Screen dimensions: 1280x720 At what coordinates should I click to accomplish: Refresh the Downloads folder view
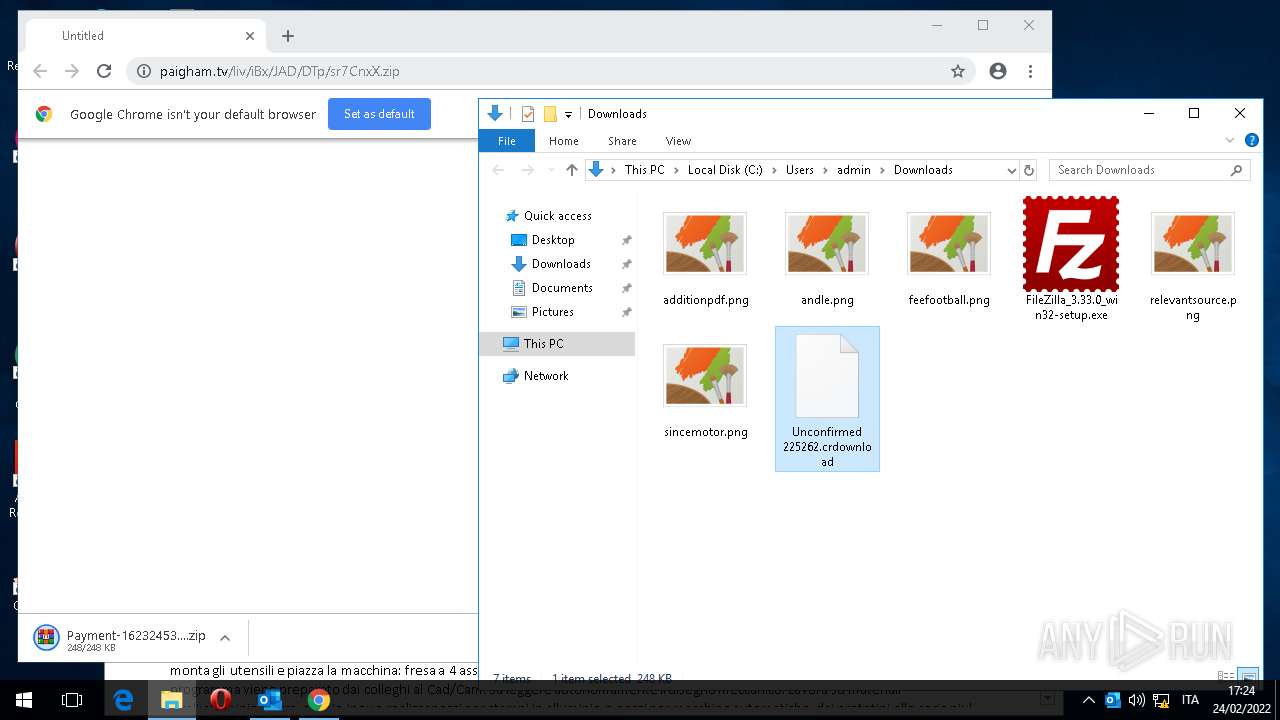tap(1029, 170)
